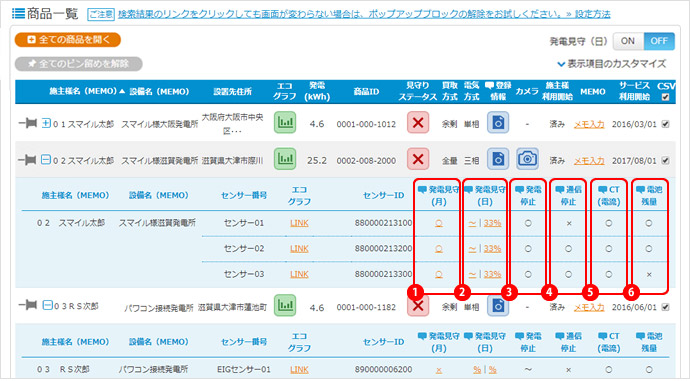Viewport: 690px width, 381px height.
Task: Pin the 01 スマイル太郎 row
Action: pos(28,123)
